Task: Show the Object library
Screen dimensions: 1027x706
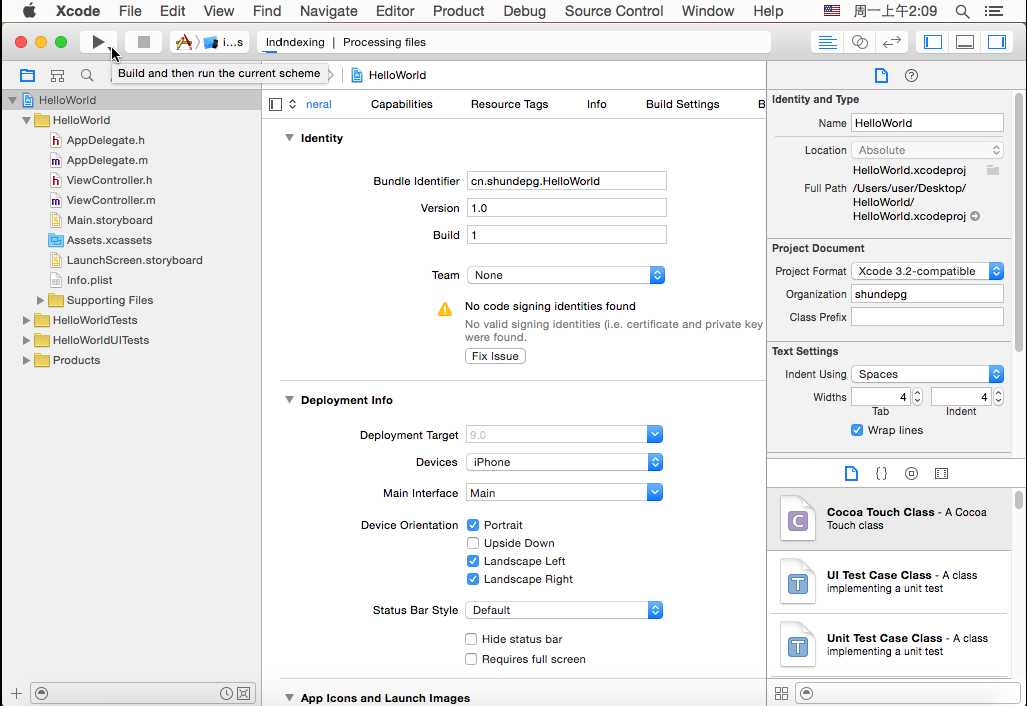Action: pyautogui.click(x=911, y=474)
